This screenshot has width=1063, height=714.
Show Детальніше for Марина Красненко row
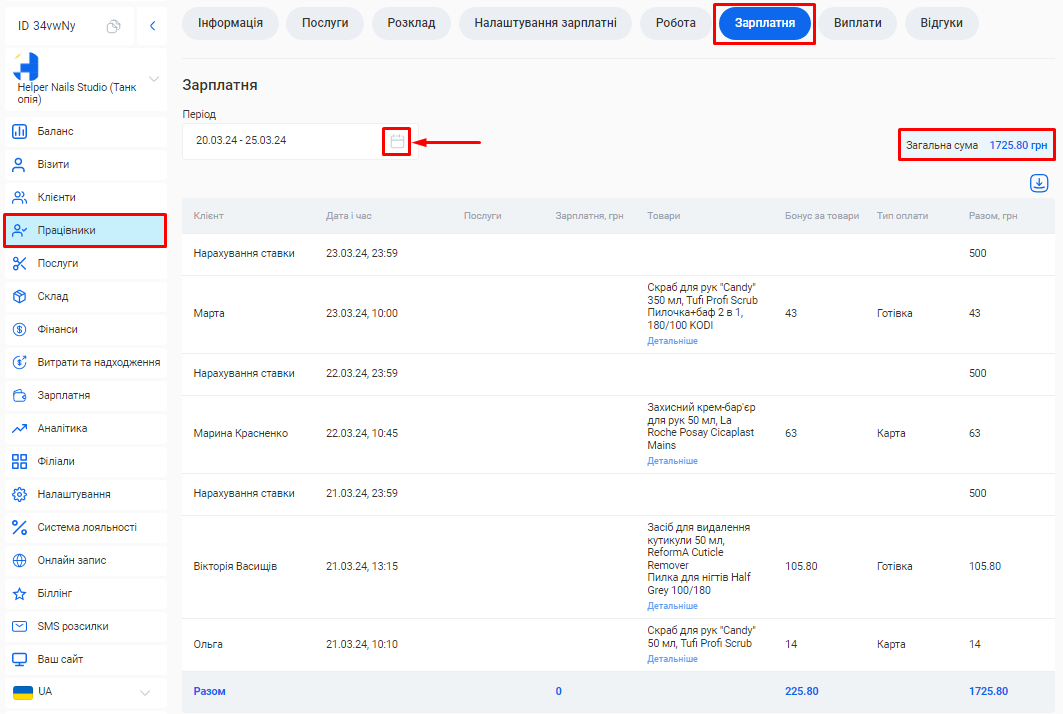point(672,461)
